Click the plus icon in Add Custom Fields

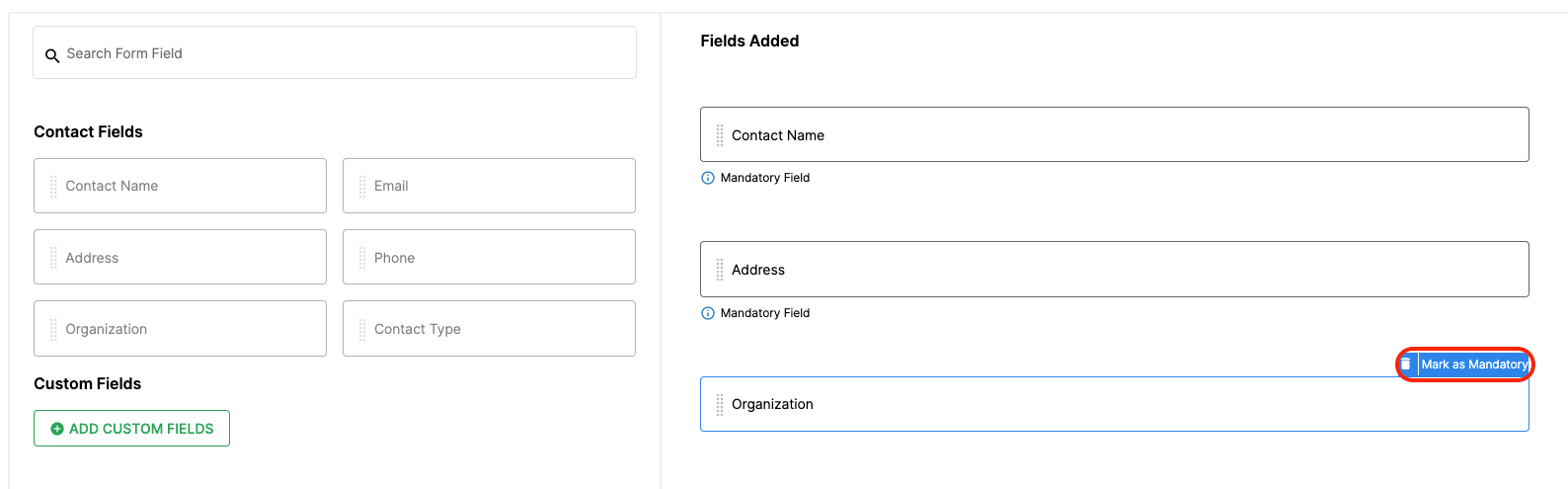(57, 429)
